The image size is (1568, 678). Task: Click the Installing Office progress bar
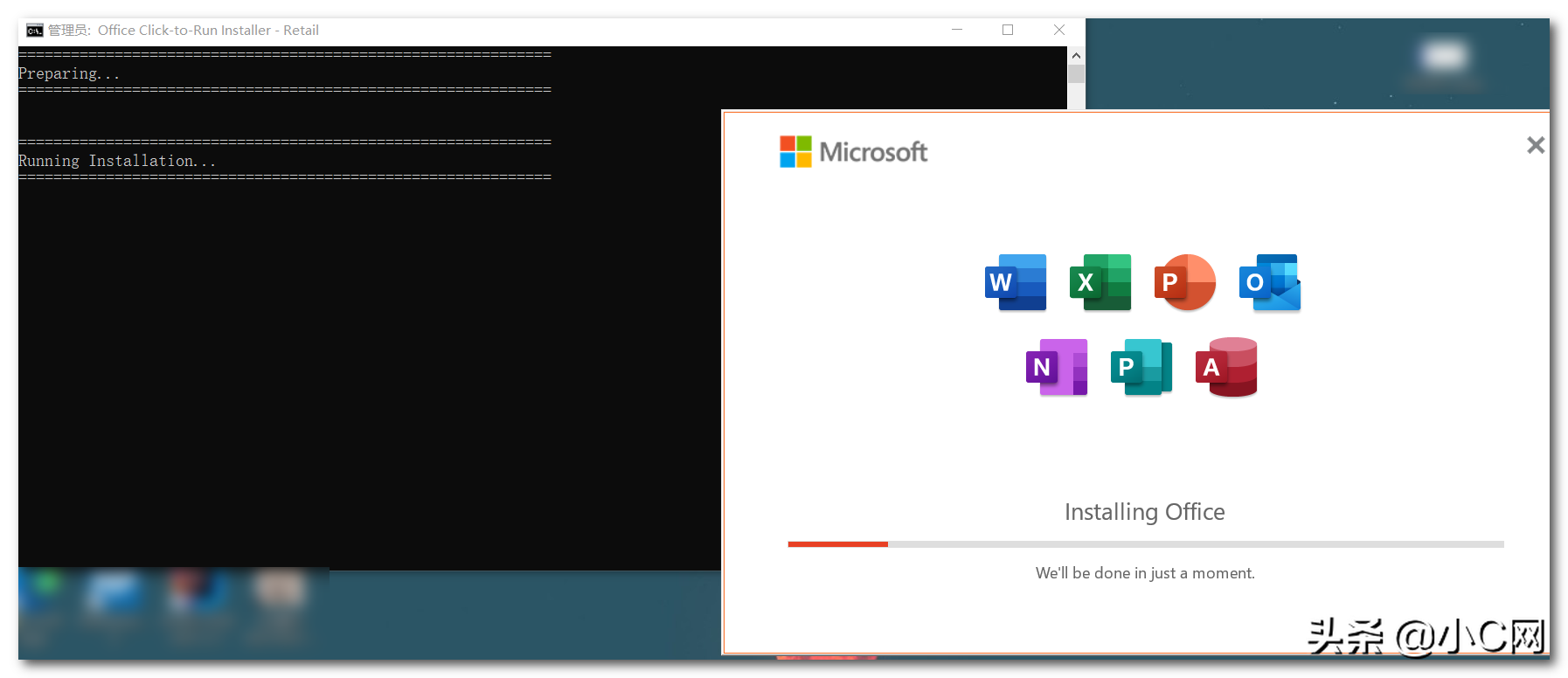pos(1146,544)
